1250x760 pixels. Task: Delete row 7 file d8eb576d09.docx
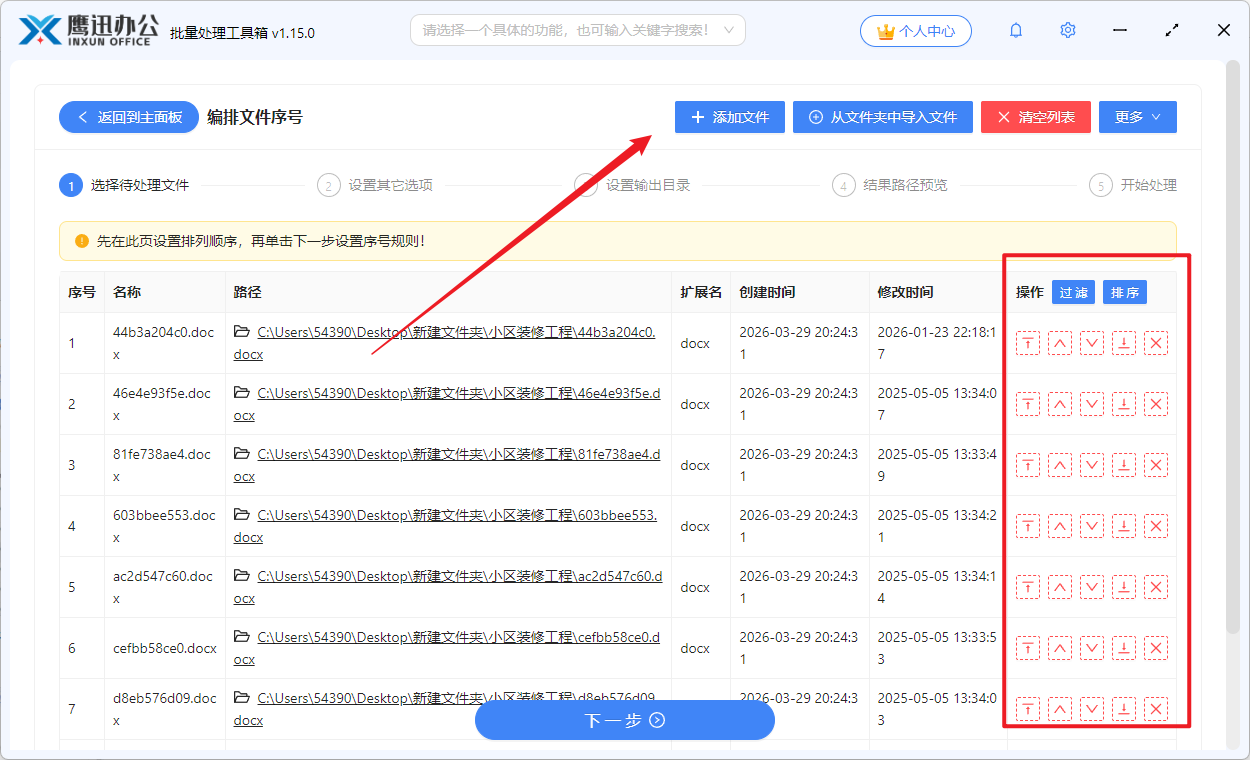tap(1155, 708)
